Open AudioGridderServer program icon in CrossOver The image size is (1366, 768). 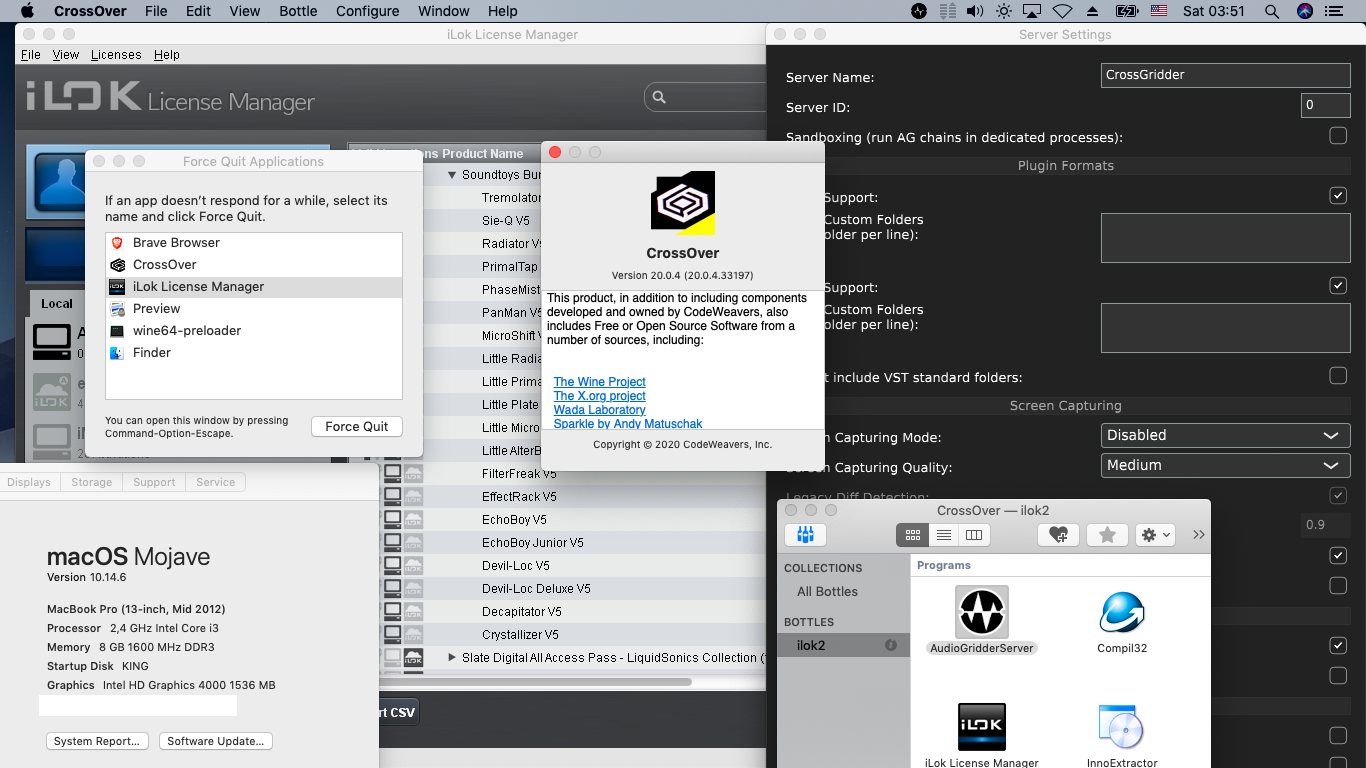pyautogui.click(x=982, y=612)
